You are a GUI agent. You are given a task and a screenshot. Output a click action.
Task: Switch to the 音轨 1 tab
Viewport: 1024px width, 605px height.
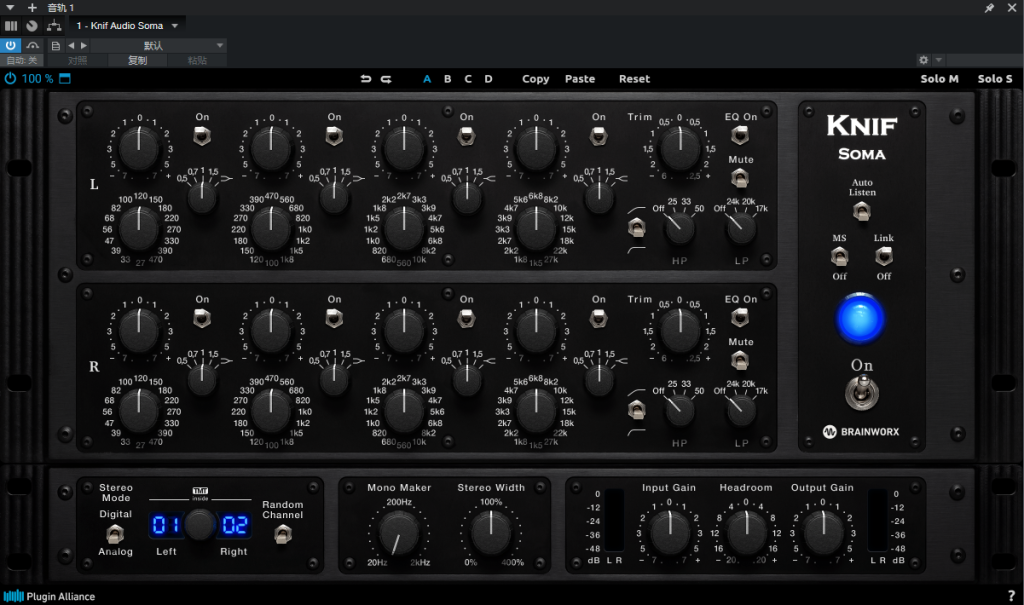pyautogui.click(x=61, y=8)
